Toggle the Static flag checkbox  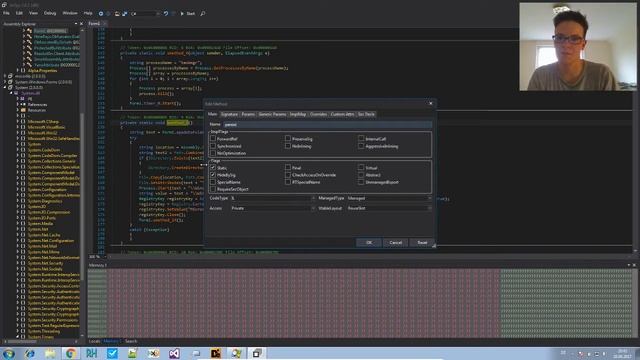[213, 168]
